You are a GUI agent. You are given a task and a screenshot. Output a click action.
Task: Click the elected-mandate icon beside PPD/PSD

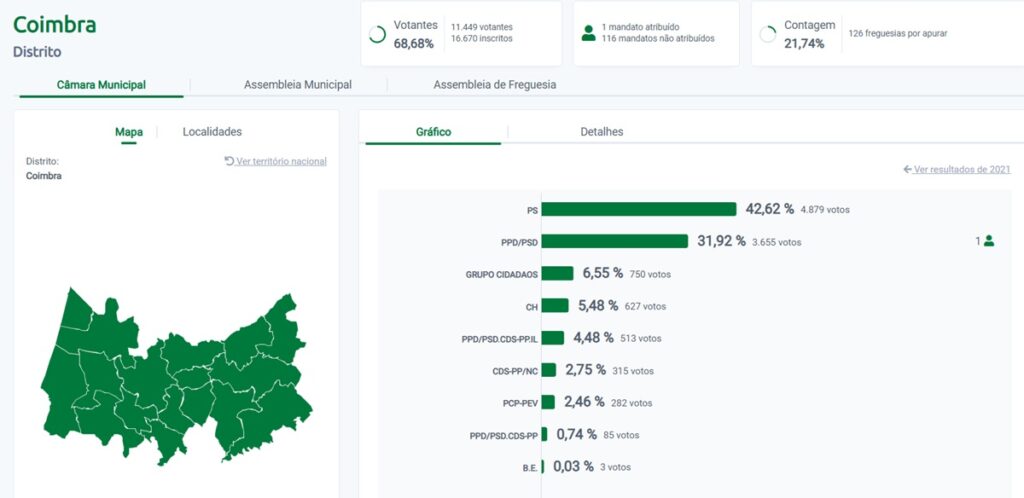(x=988, y=241)
